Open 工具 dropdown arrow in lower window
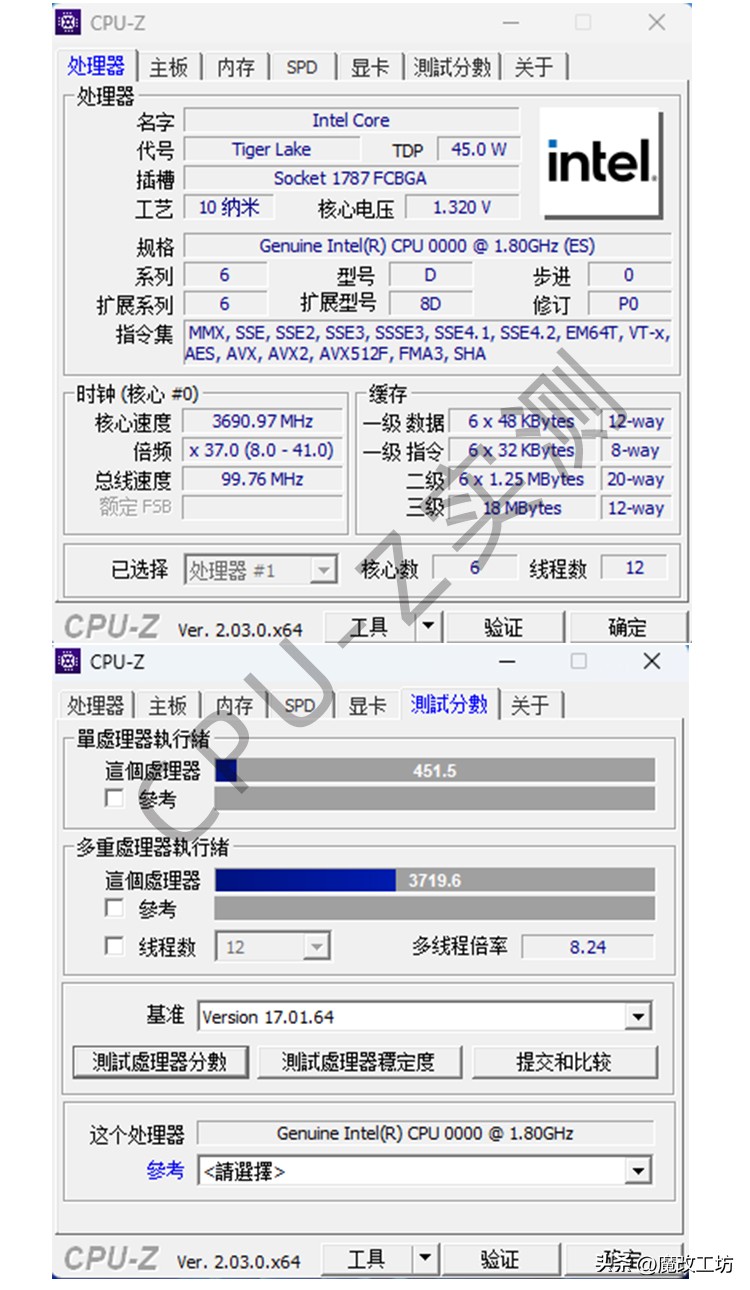Screen dimensions: 750x1290 pos(426,1260)
